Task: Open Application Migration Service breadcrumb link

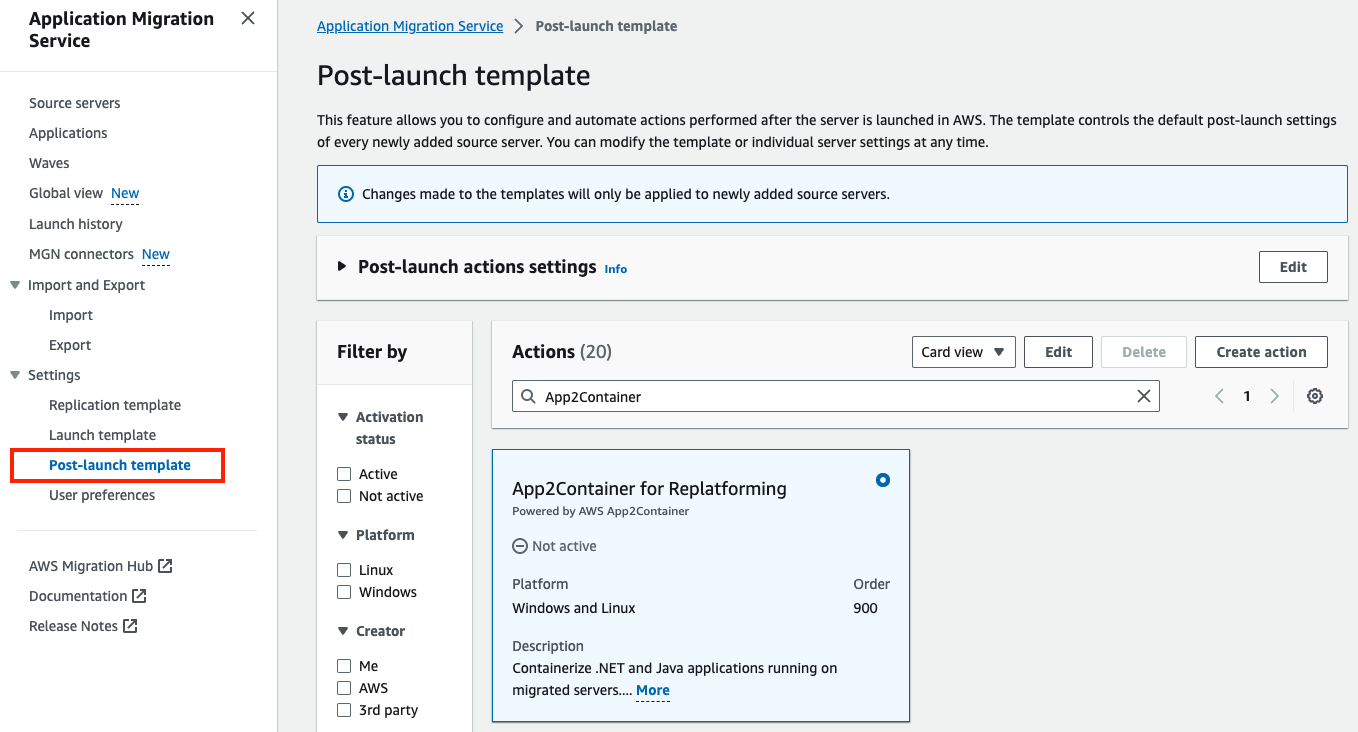Action: [410, 26]
